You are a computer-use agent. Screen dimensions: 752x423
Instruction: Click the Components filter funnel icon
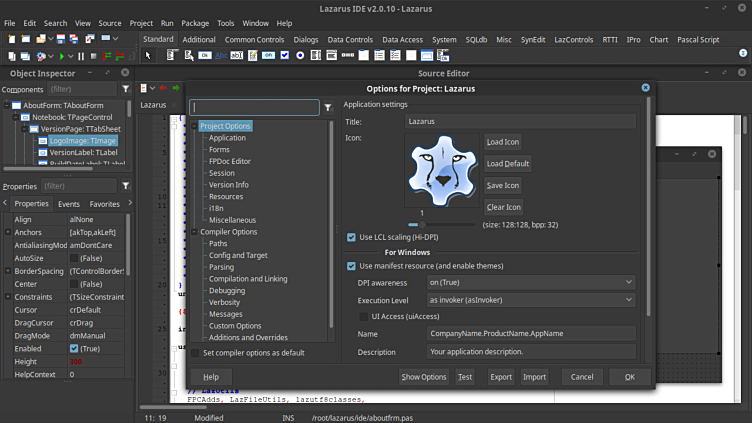pyautogui.click(x=125, y=89)
